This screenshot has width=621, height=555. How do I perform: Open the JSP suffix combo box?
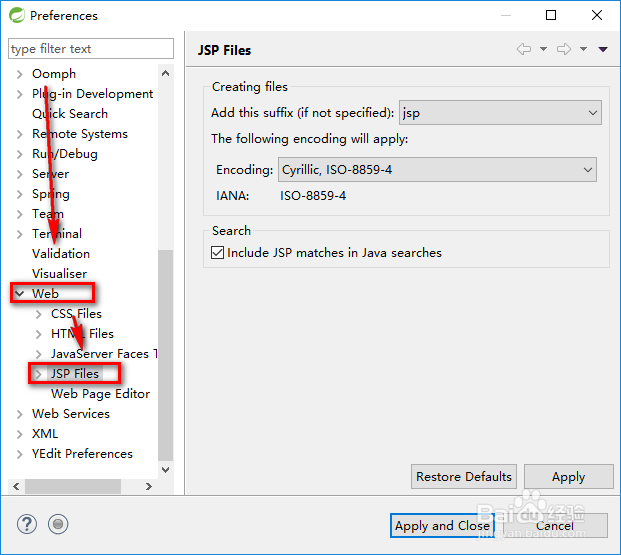pos(500,113)
